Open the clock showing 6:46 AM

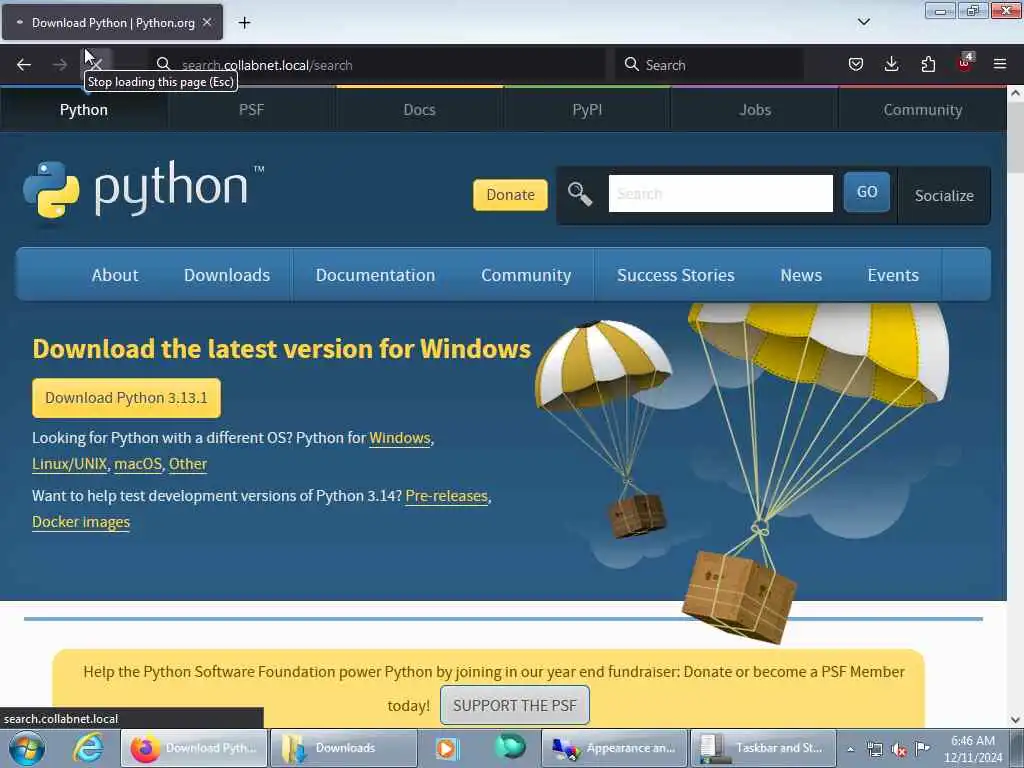[x=972, y=749]
